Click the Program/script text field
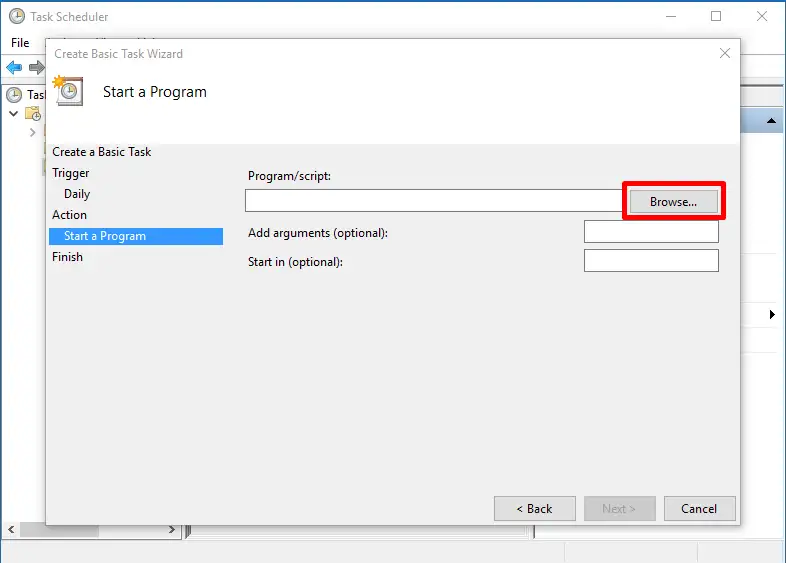 [x=433, y=201]
